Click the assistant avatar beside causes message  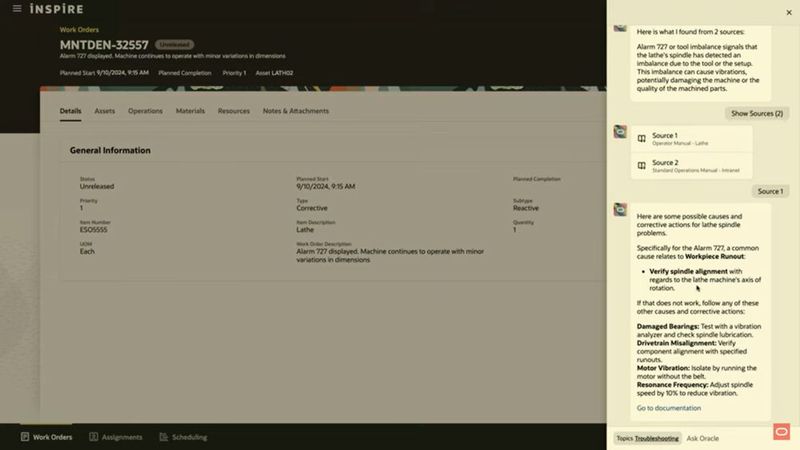[620, 209]
